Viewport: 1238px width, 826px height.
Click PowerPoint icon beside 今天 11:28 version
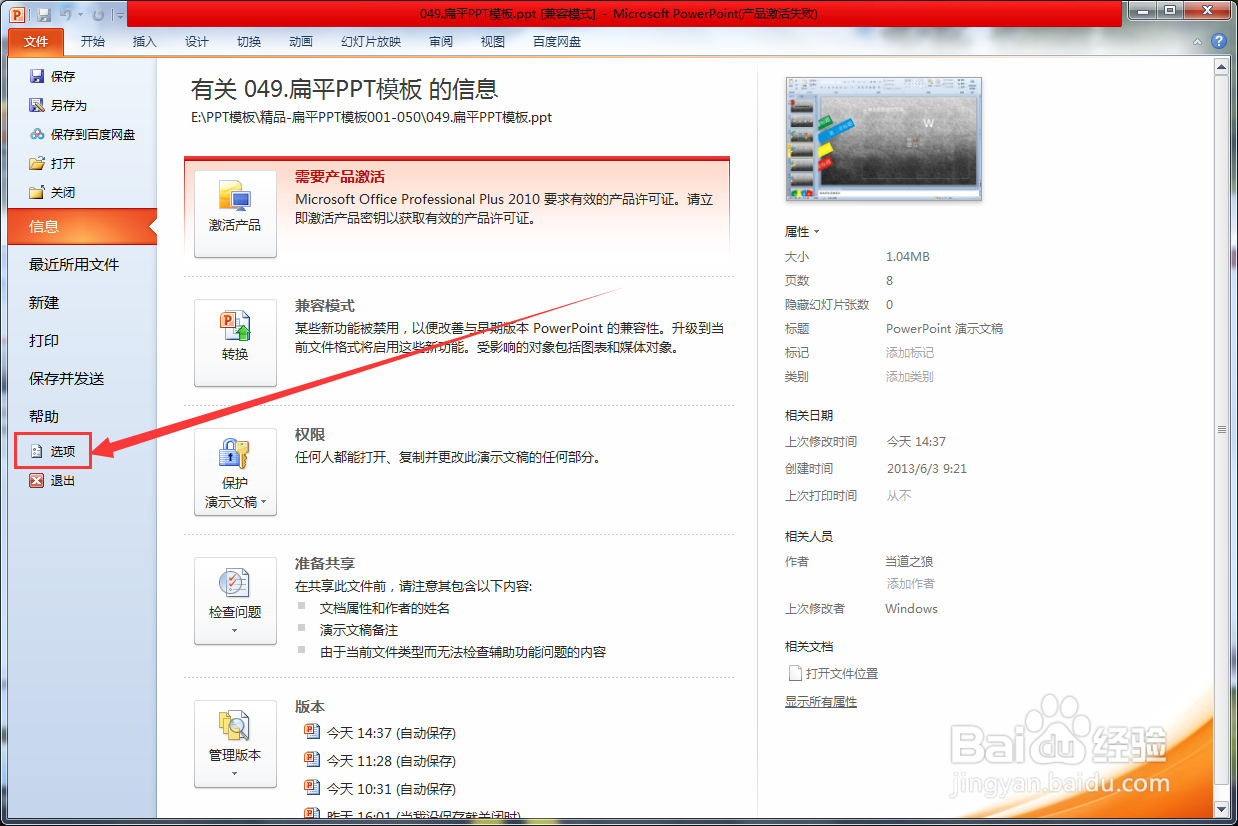[x=311, y=760]
